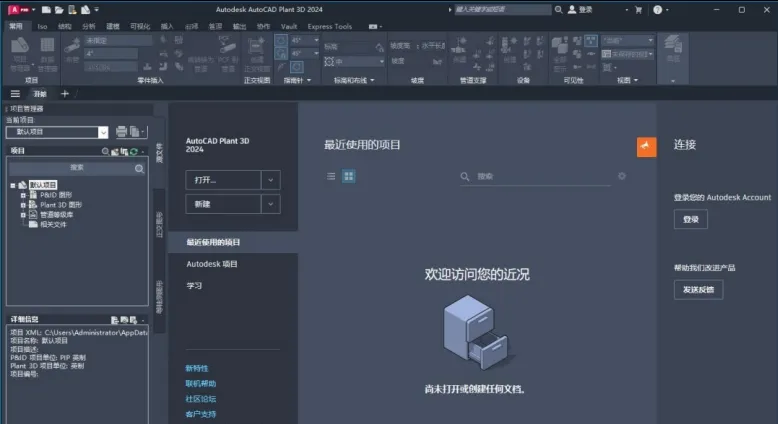778x424 pixels.
Task: Click the search magnifier in title bar
Action: coord(558,9)
